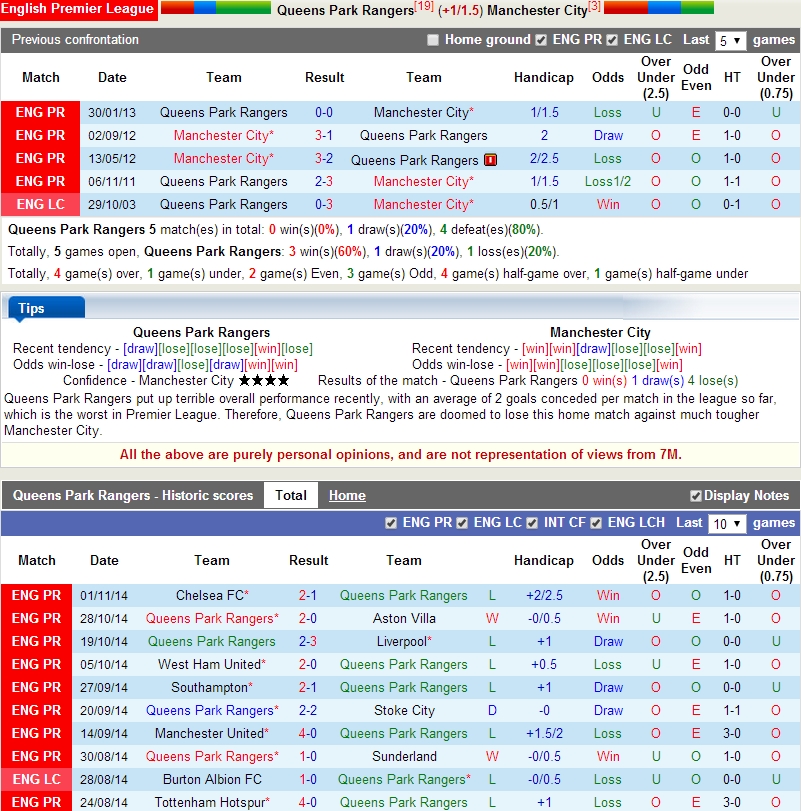Click Loss1/2 odds in the 06/11/11 row
Screen dimensions: 801x811
(x=608, y=182)
